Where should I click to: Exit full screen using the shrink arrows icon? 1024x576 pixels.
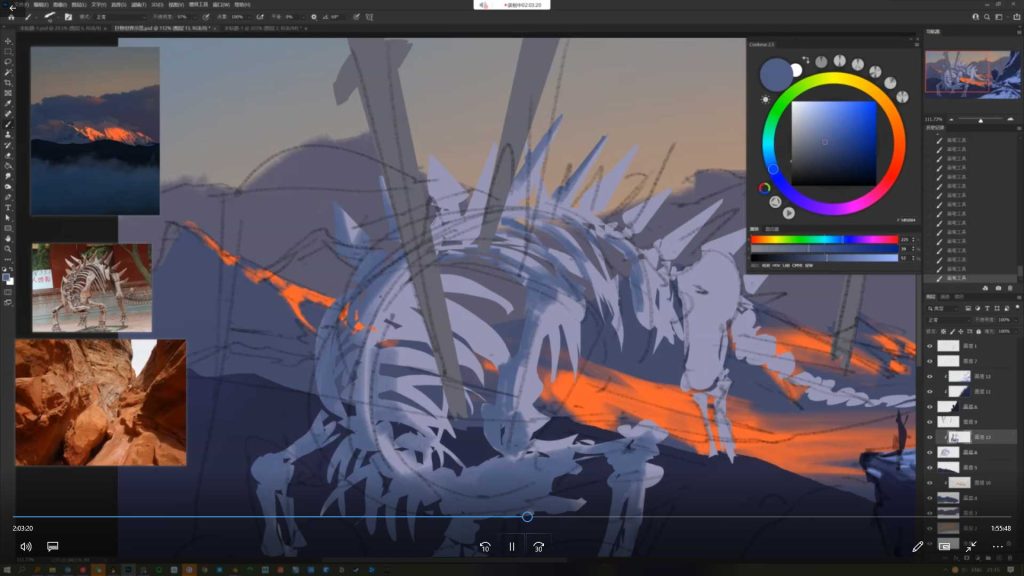coord(971,547)
